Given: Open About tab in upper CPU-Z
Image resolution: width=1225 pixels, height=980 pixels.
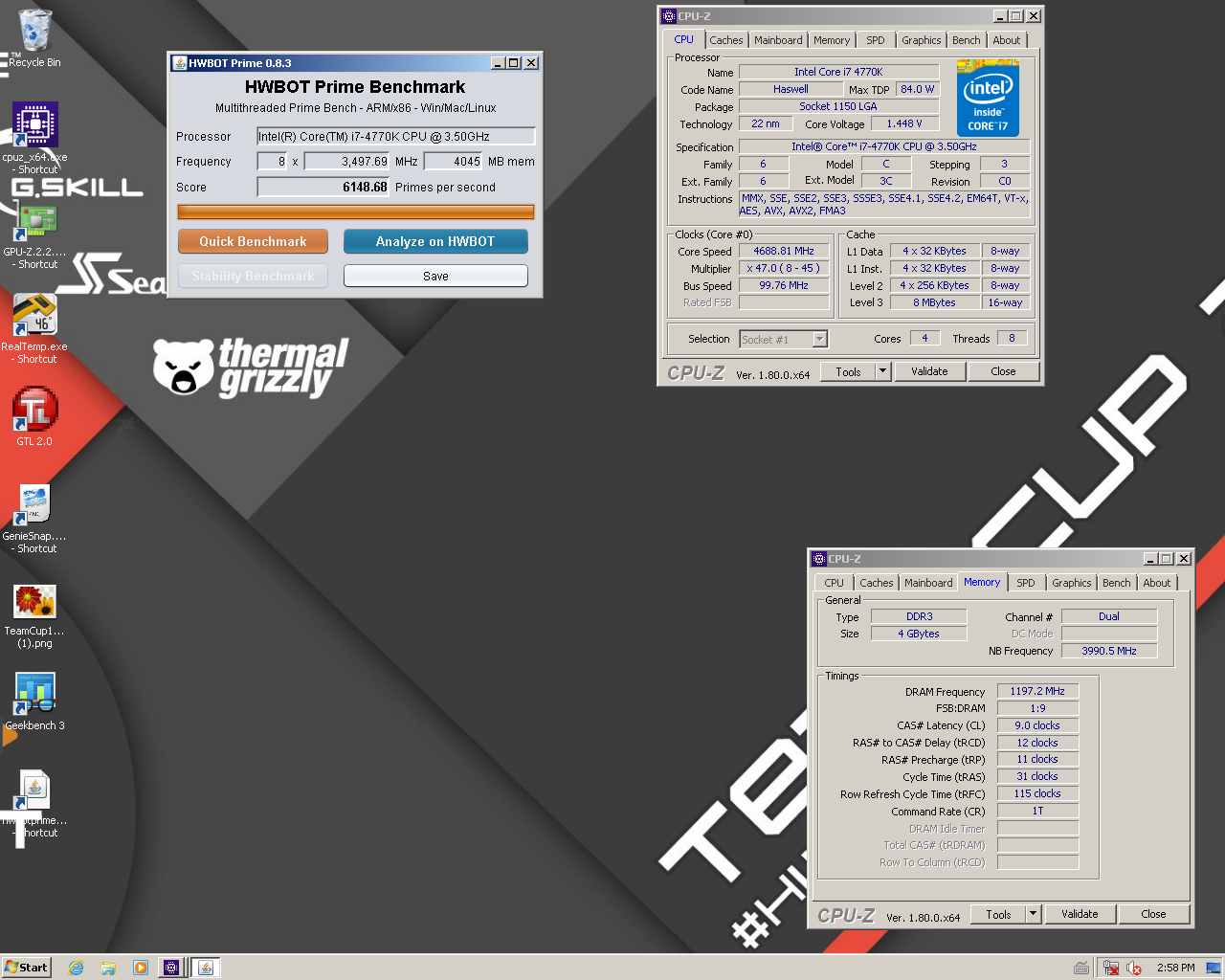Looking at the screenshot, I should point(1007,40).
